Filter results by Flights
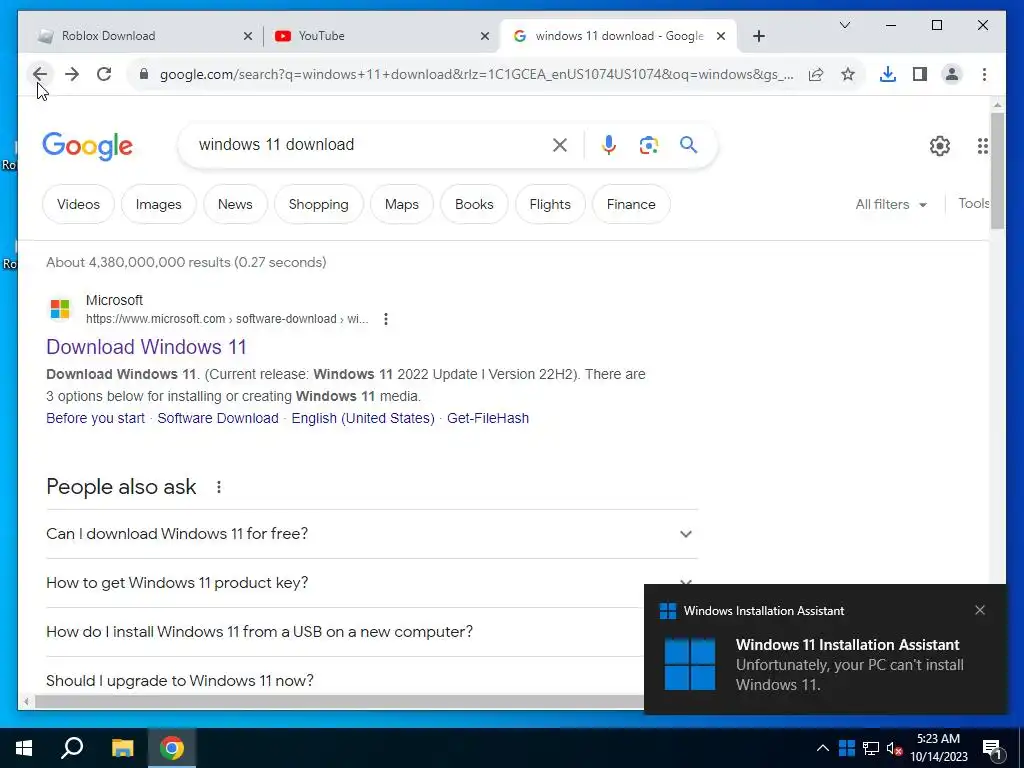 (550, 204)
